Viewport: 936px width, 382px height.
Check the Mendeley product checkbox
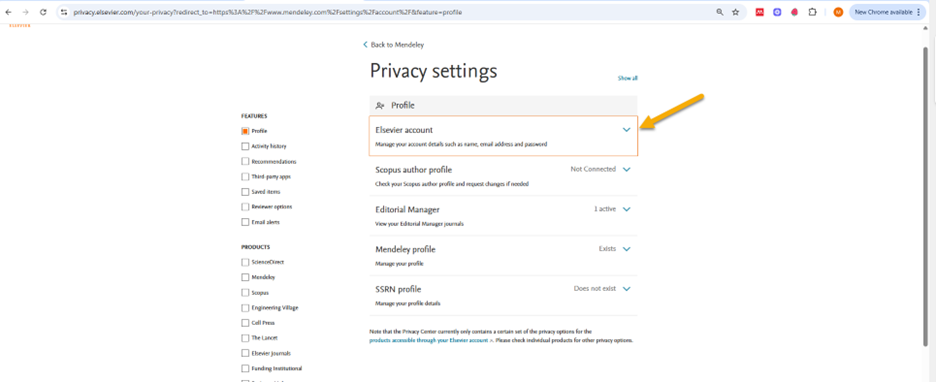click(245, 278)
